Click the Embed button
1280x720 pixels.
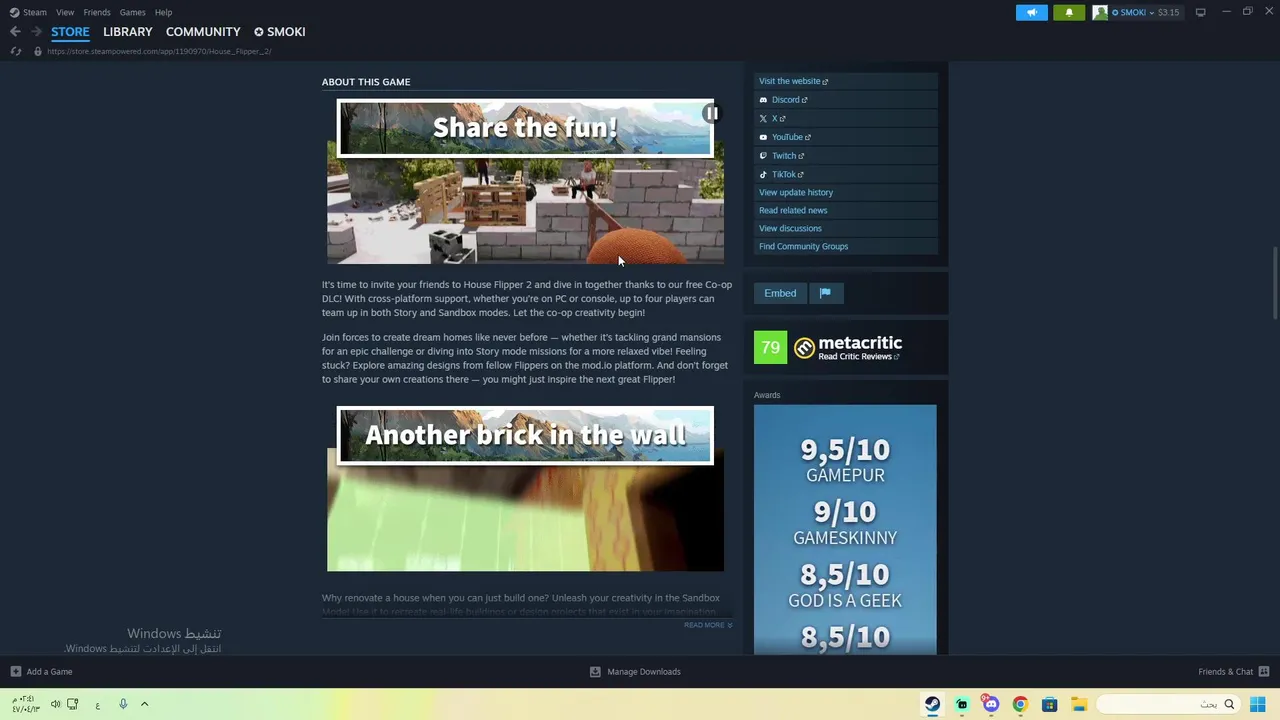coord(780,293)
